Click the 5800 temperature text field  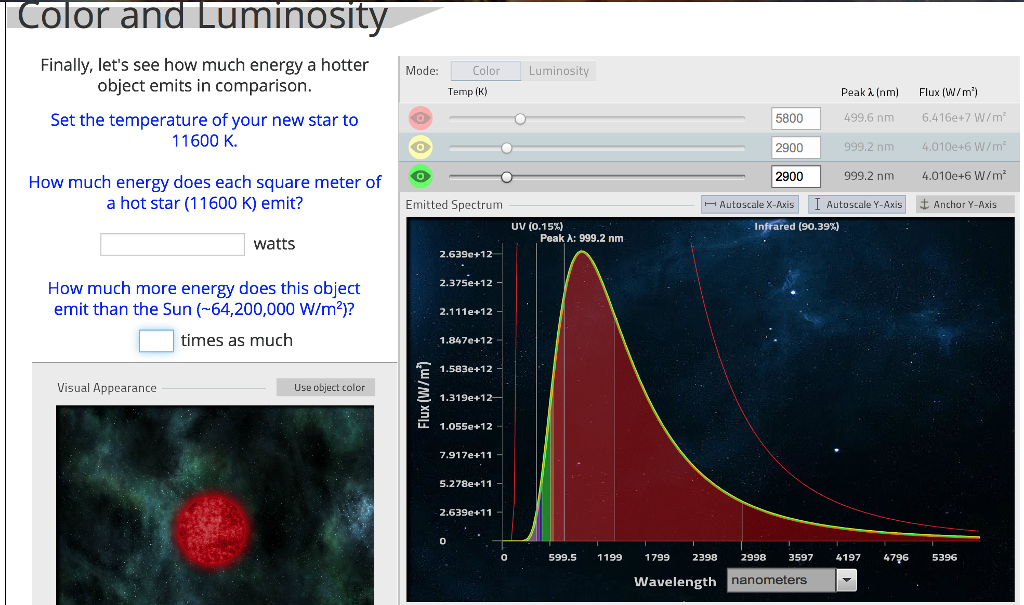[x=795, y=118]
